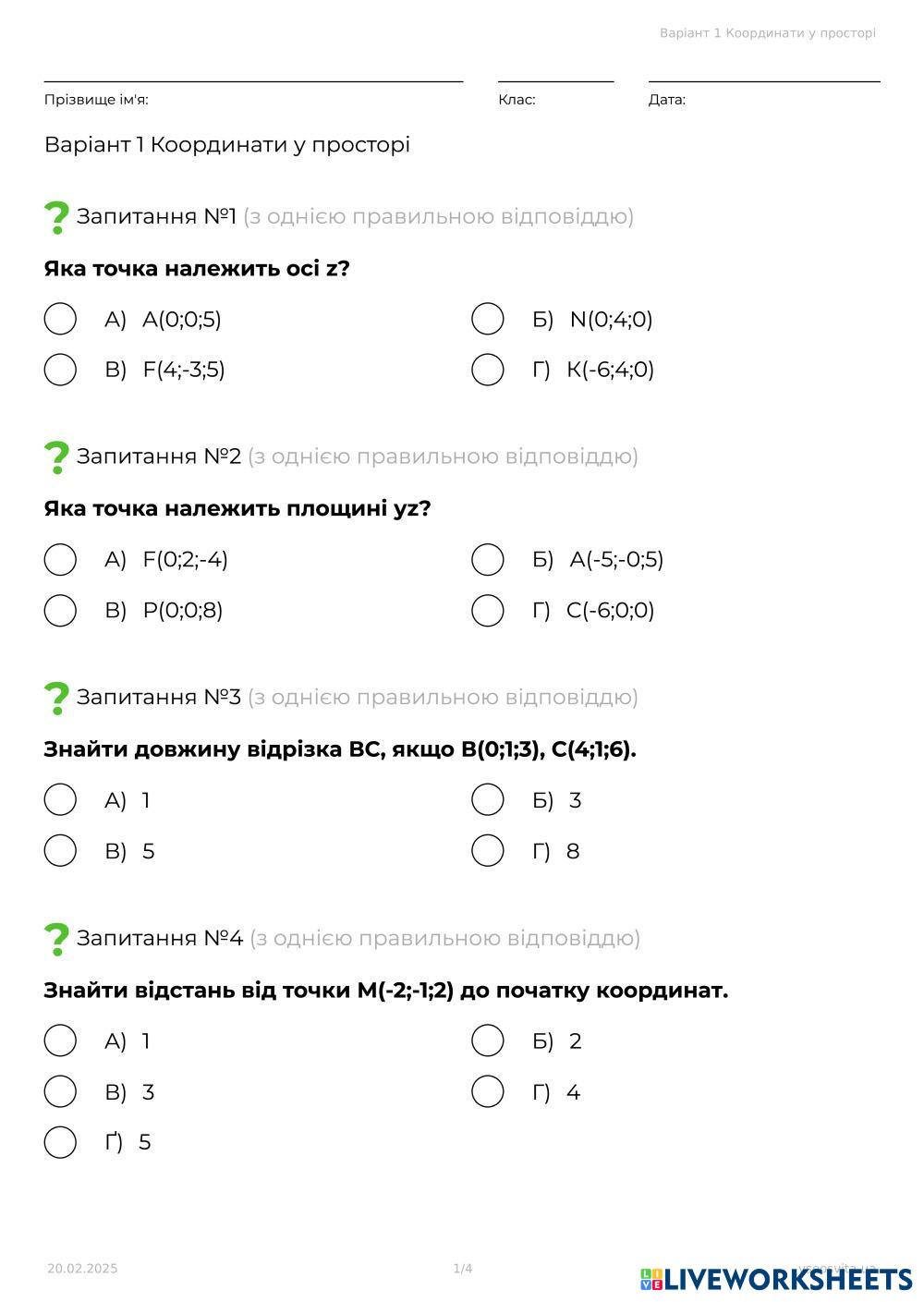Screen dimensions: 924x1302
Task: Click the green question mark beside Запитання №1
Action: pyautogui.click(x=56, y=218)
